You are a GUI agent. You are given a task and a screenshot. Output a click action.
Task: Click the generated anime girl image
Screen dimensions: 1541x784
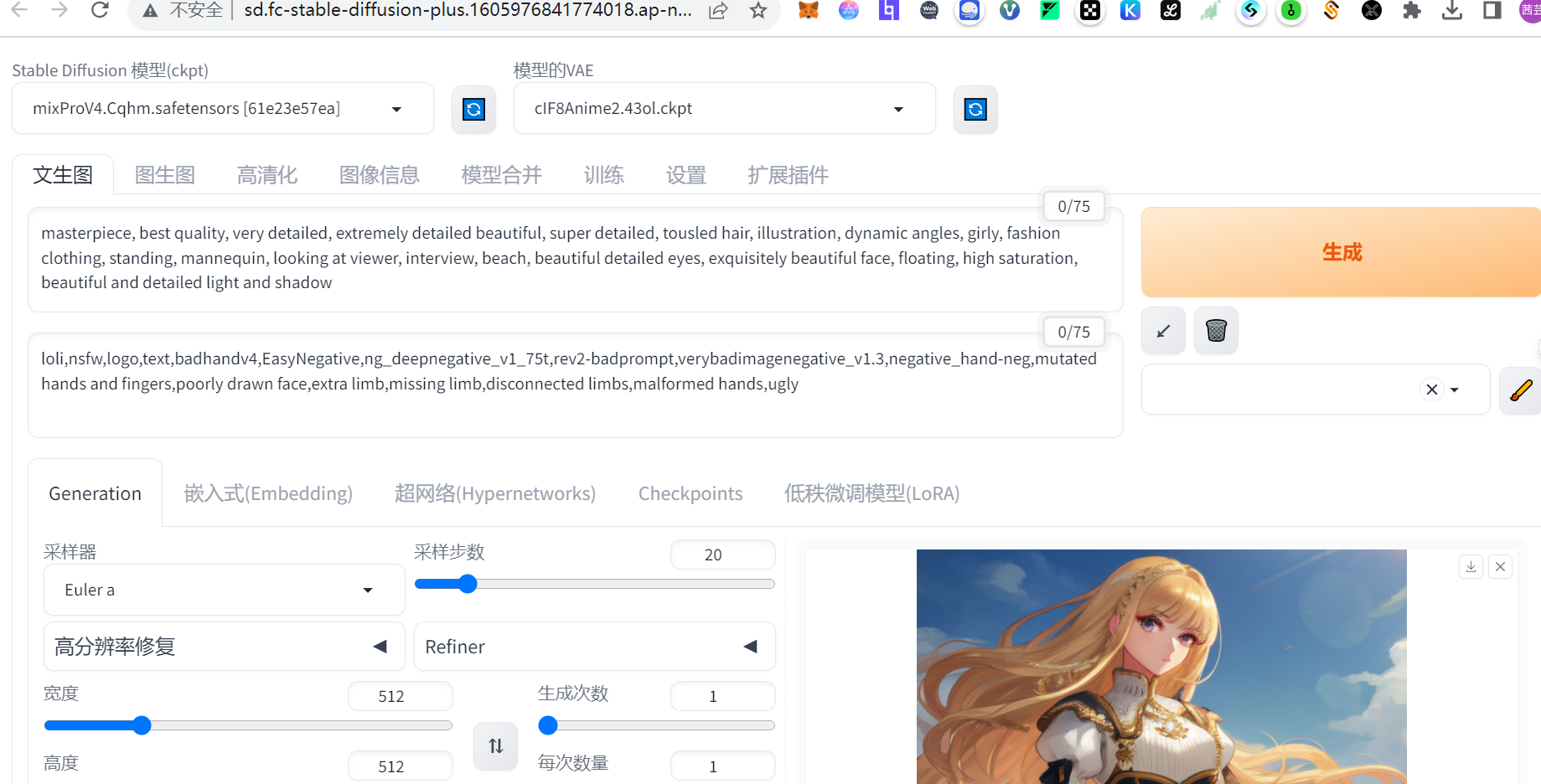[1161, 667]
